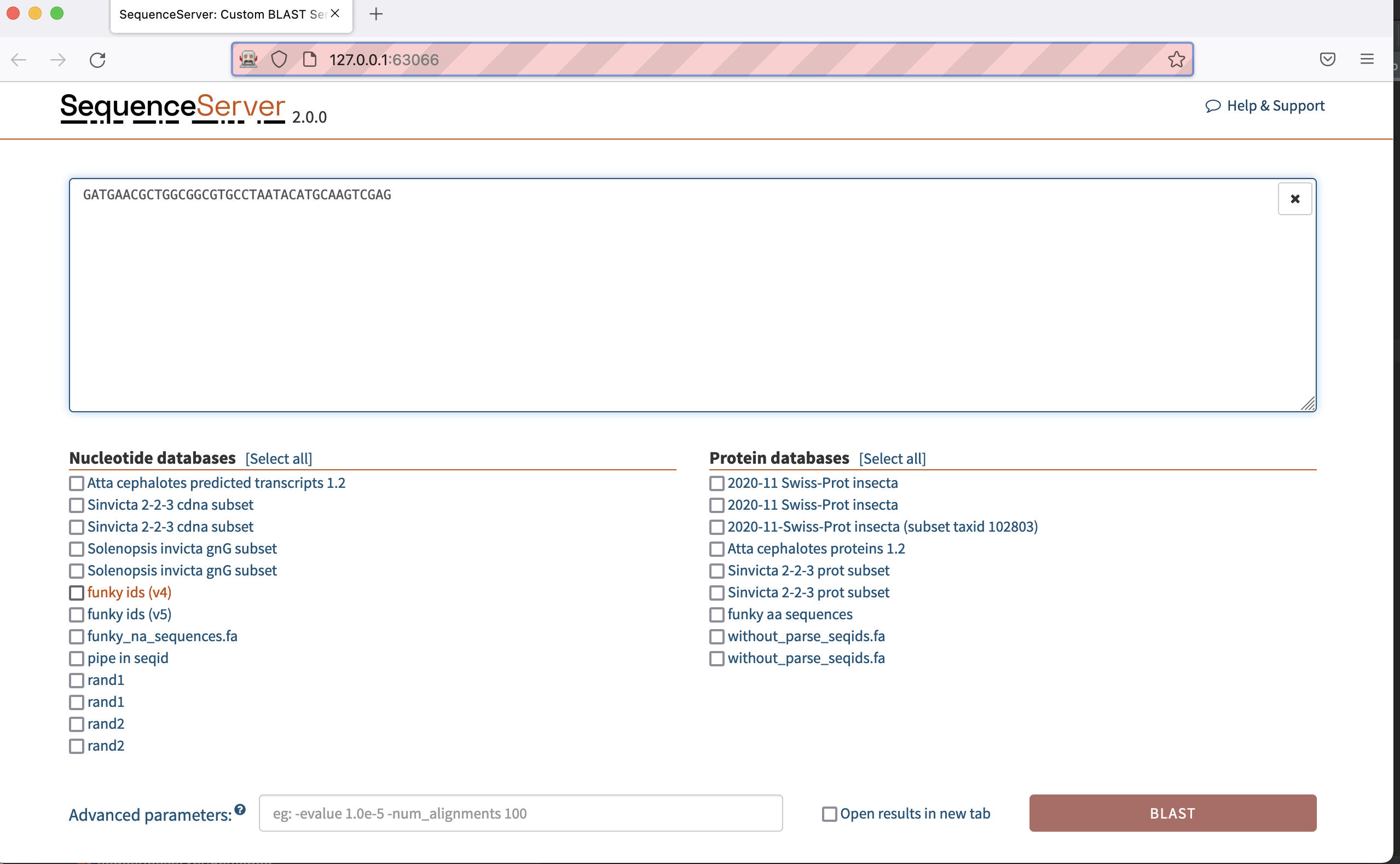Open the Help & Support page
This screenshot has width=1400, height=864.
[1265, 105]
